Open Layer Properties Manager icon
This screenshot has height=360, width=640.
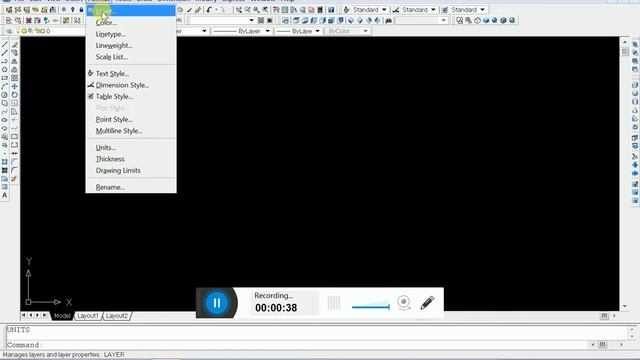pyautogui.click(x=9, y=31)
